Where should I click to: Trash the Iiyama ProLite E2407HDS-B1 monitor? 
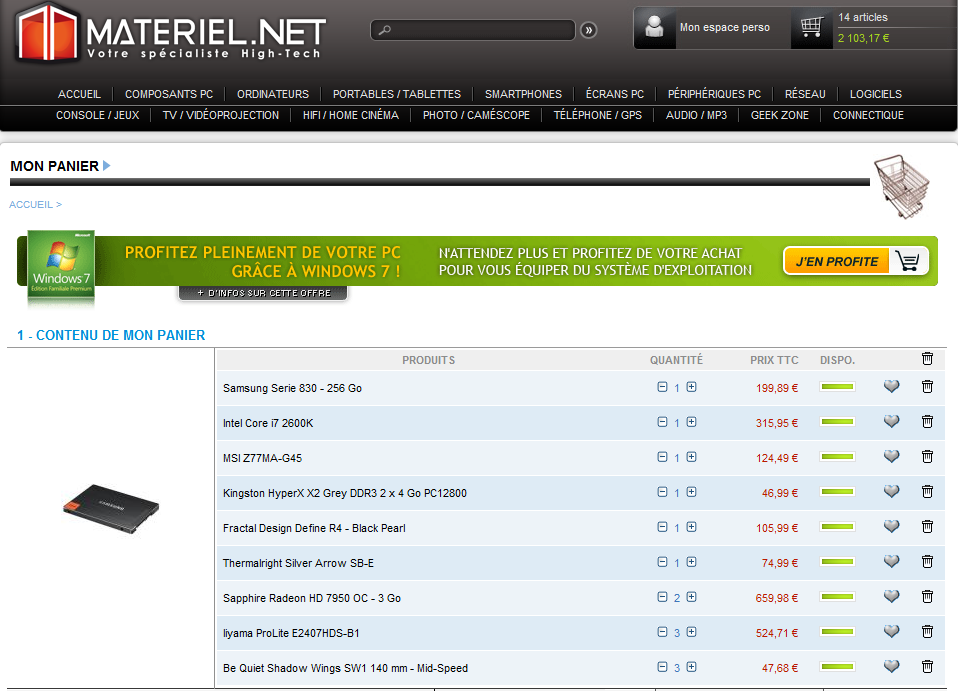[x=927, y=632]
